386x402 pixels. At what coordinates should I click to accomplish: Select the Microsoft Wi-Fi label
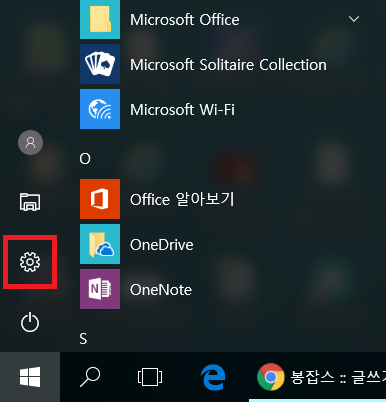pyautogui.click(x=182, y=110)
